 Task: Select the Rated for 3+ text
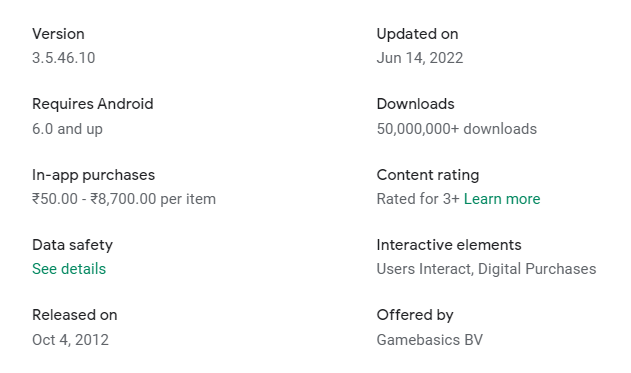click(x=418, y=199)
